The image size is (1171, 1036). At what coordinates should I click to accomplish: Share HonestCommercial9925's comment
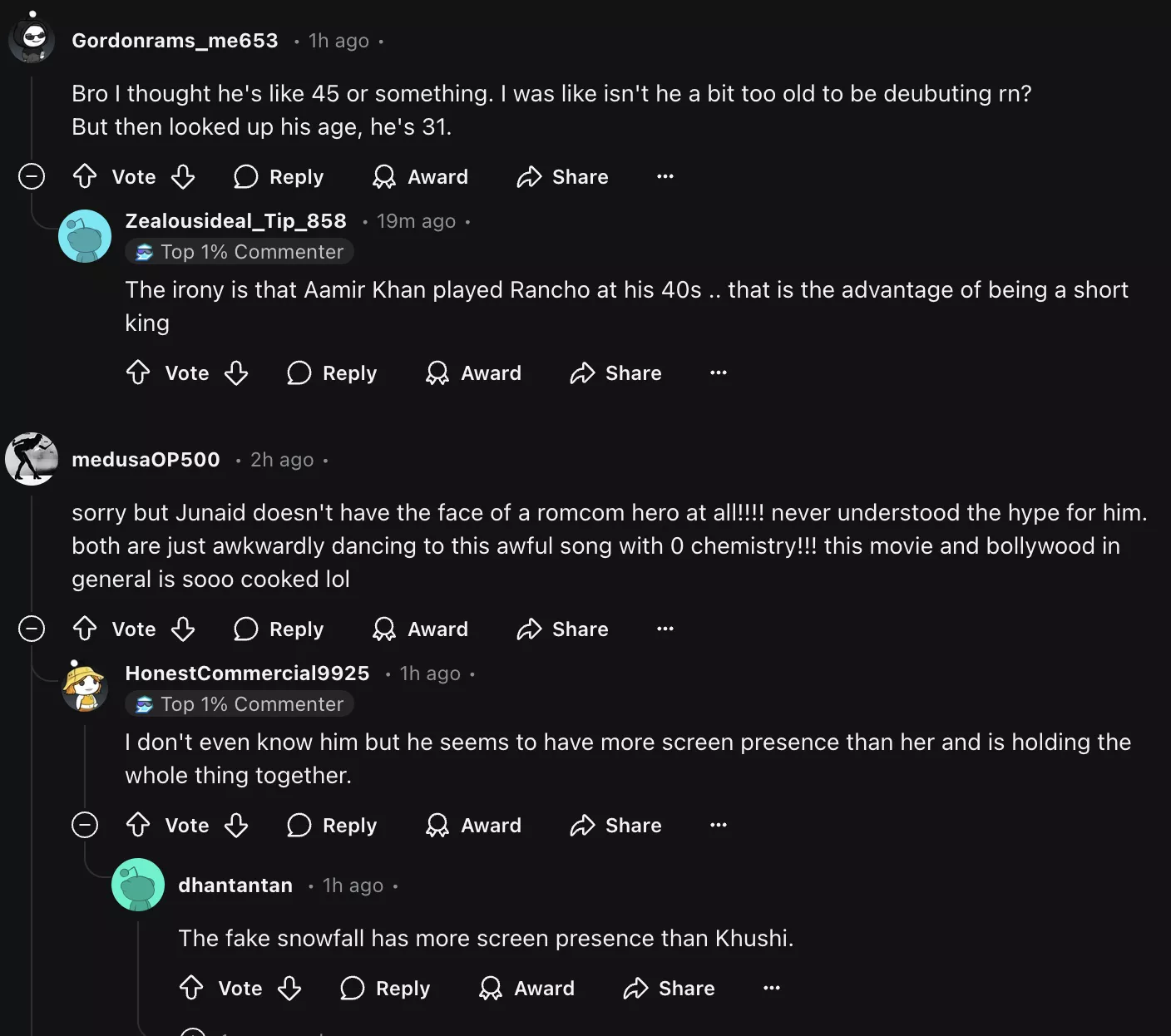(x=616, y=825)
